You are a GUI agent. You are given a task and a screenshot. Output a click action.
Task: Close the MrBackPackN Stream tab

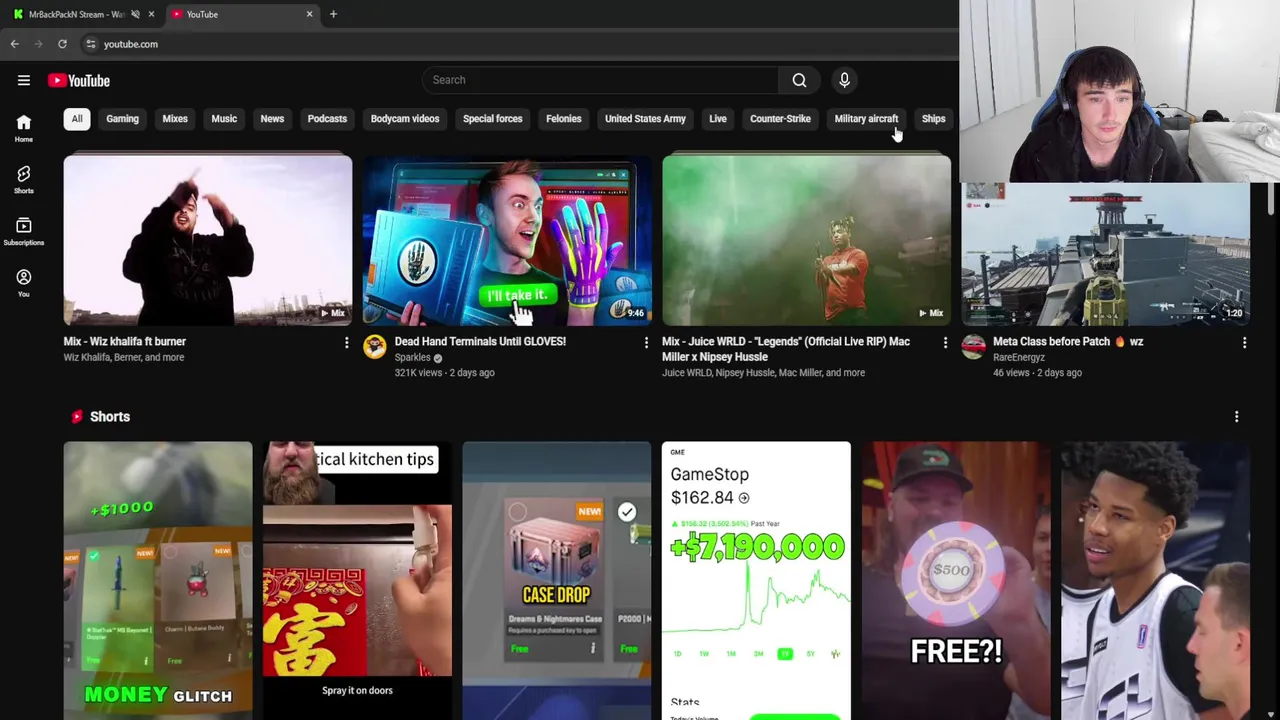[151, 14]
